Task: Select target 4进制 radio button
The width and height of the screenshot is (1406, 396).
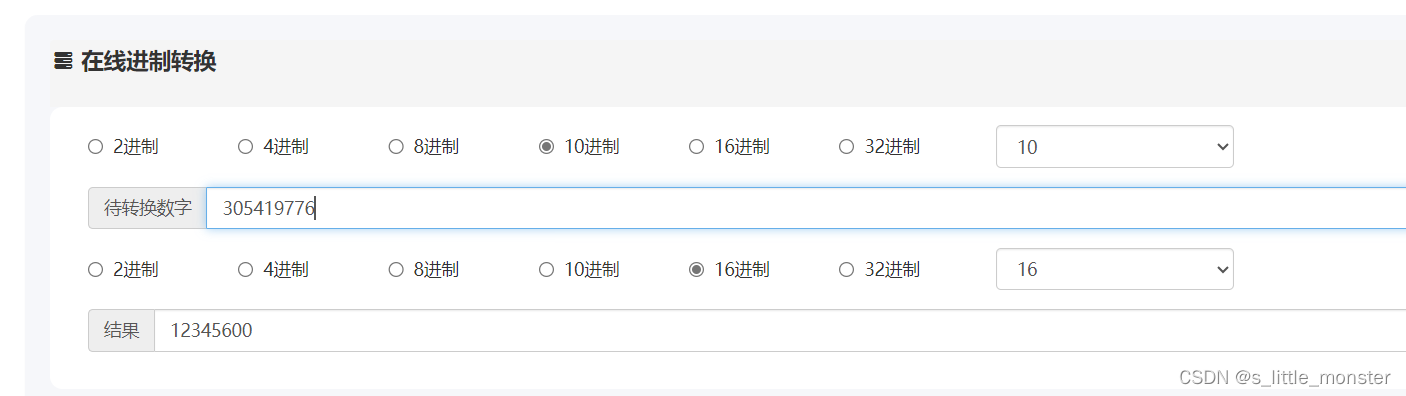Action: [246, 269]
